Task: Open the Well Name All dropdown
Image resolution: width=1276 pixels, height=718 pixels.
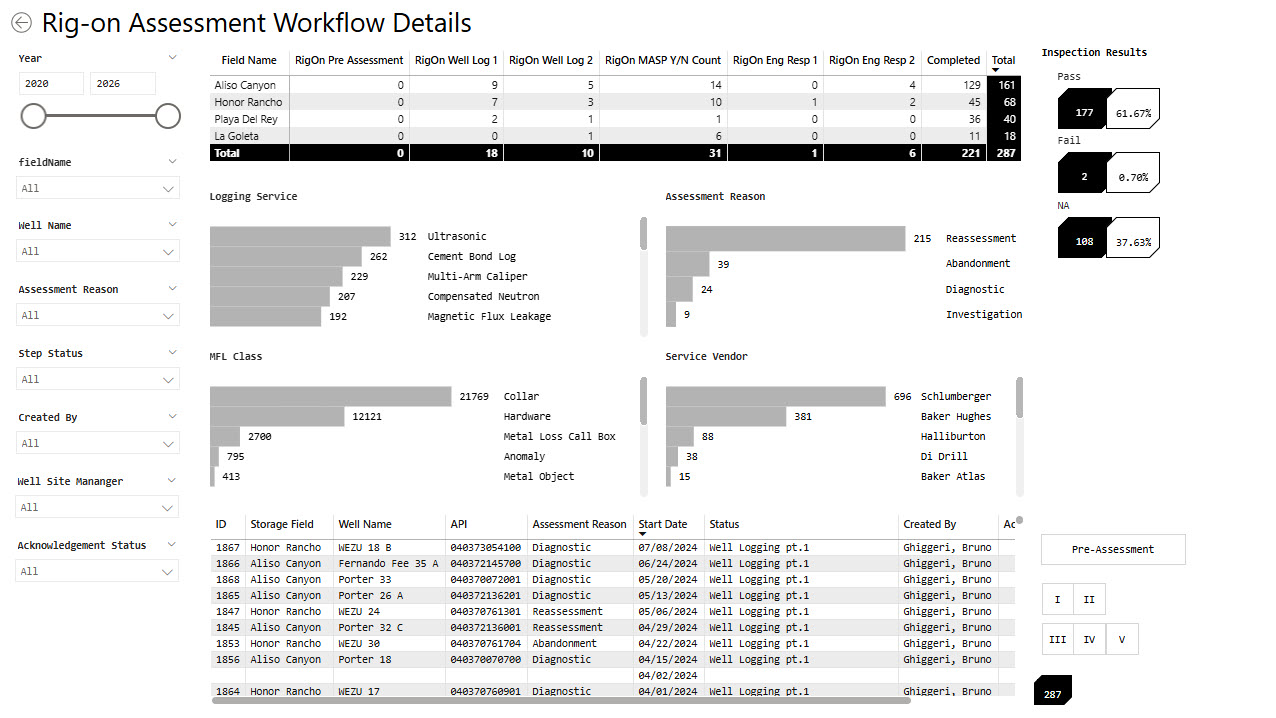Action: pyautogui.click(x=97, y=252)
